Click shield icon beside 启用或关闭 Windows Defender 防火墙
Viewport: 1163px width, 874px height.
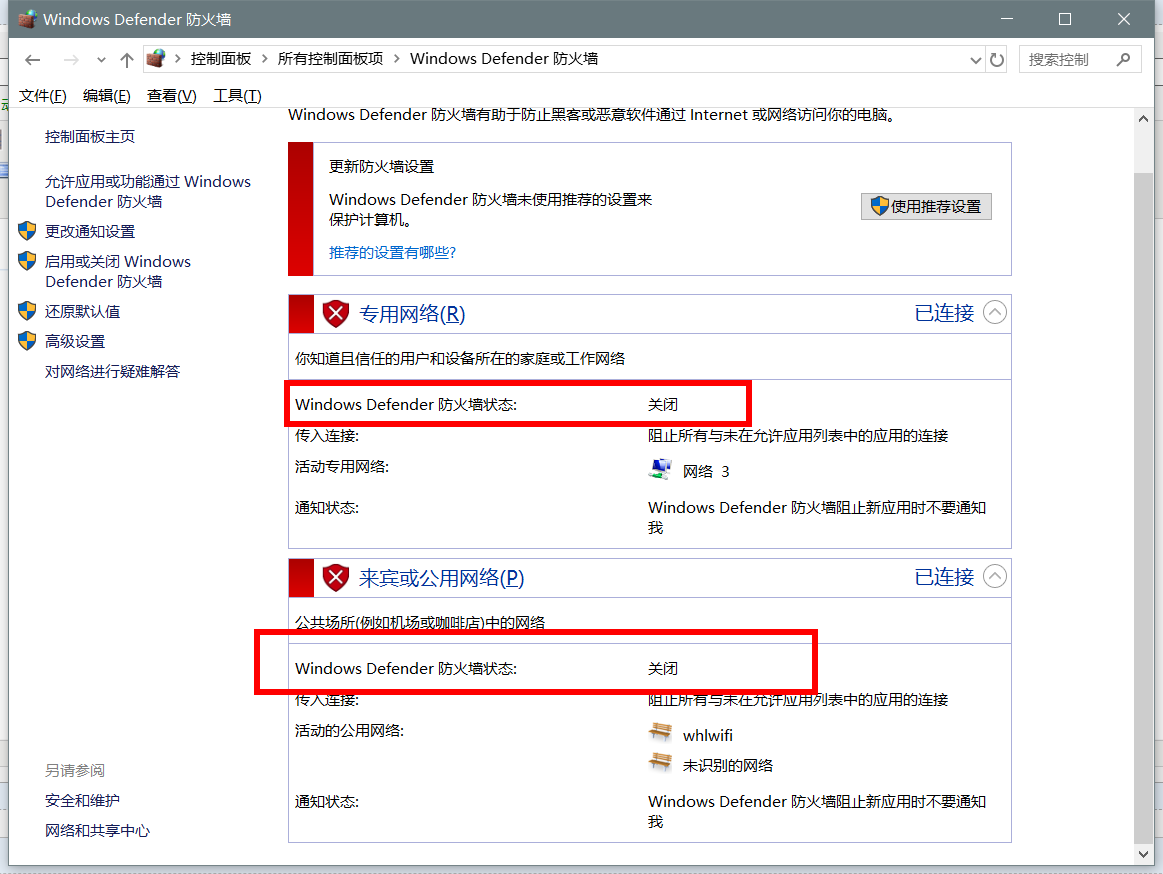(27, 260)
